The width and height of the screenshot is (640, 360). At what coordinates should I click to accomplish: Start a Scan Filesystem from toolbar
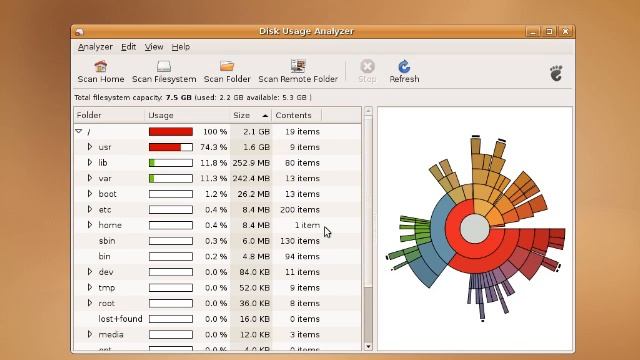pos(164,71)
